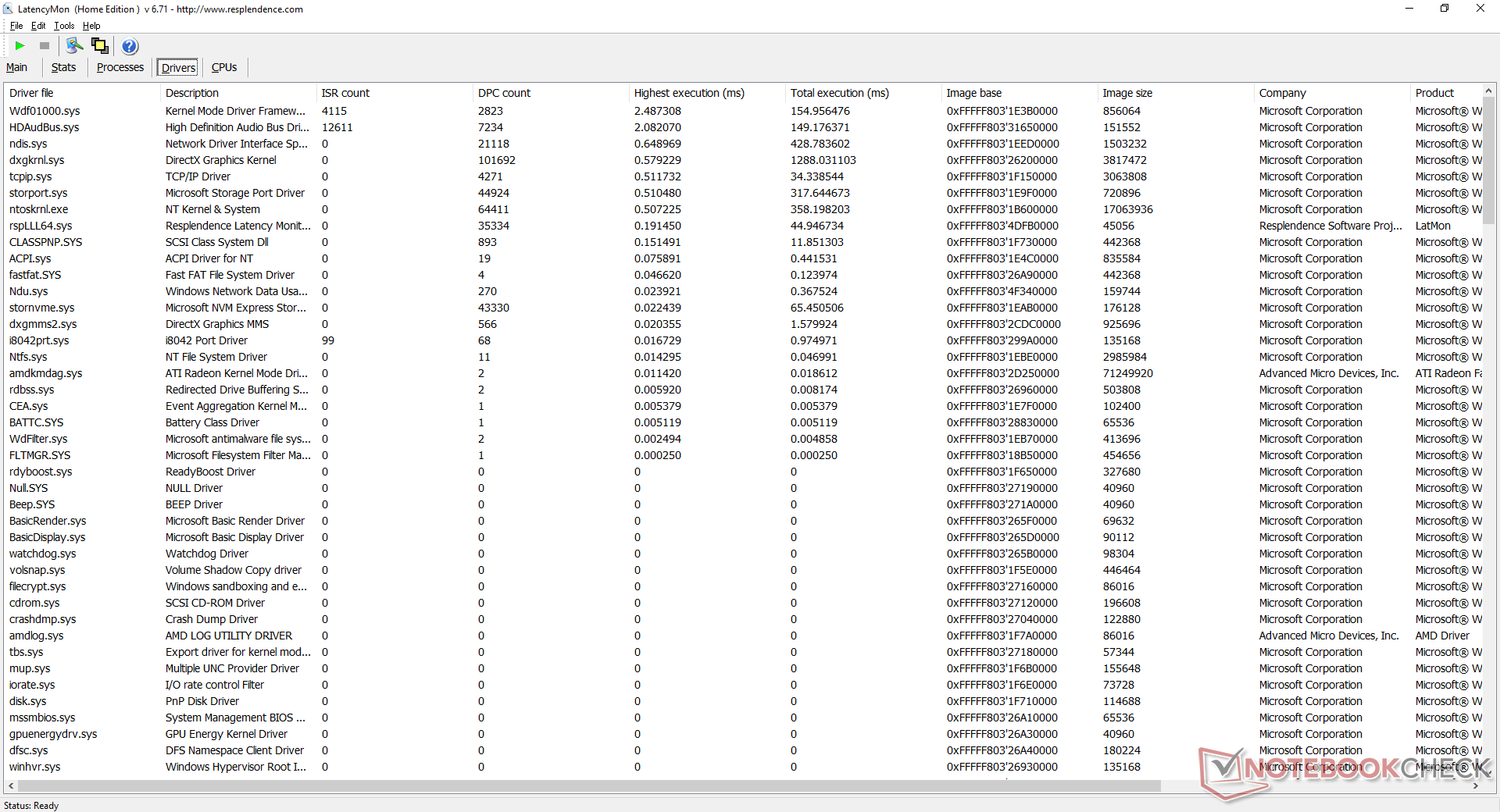Screen dimensions: 1500x812
Task: Select the amdkmdag.sys driver row
Action: coord(743,373)
